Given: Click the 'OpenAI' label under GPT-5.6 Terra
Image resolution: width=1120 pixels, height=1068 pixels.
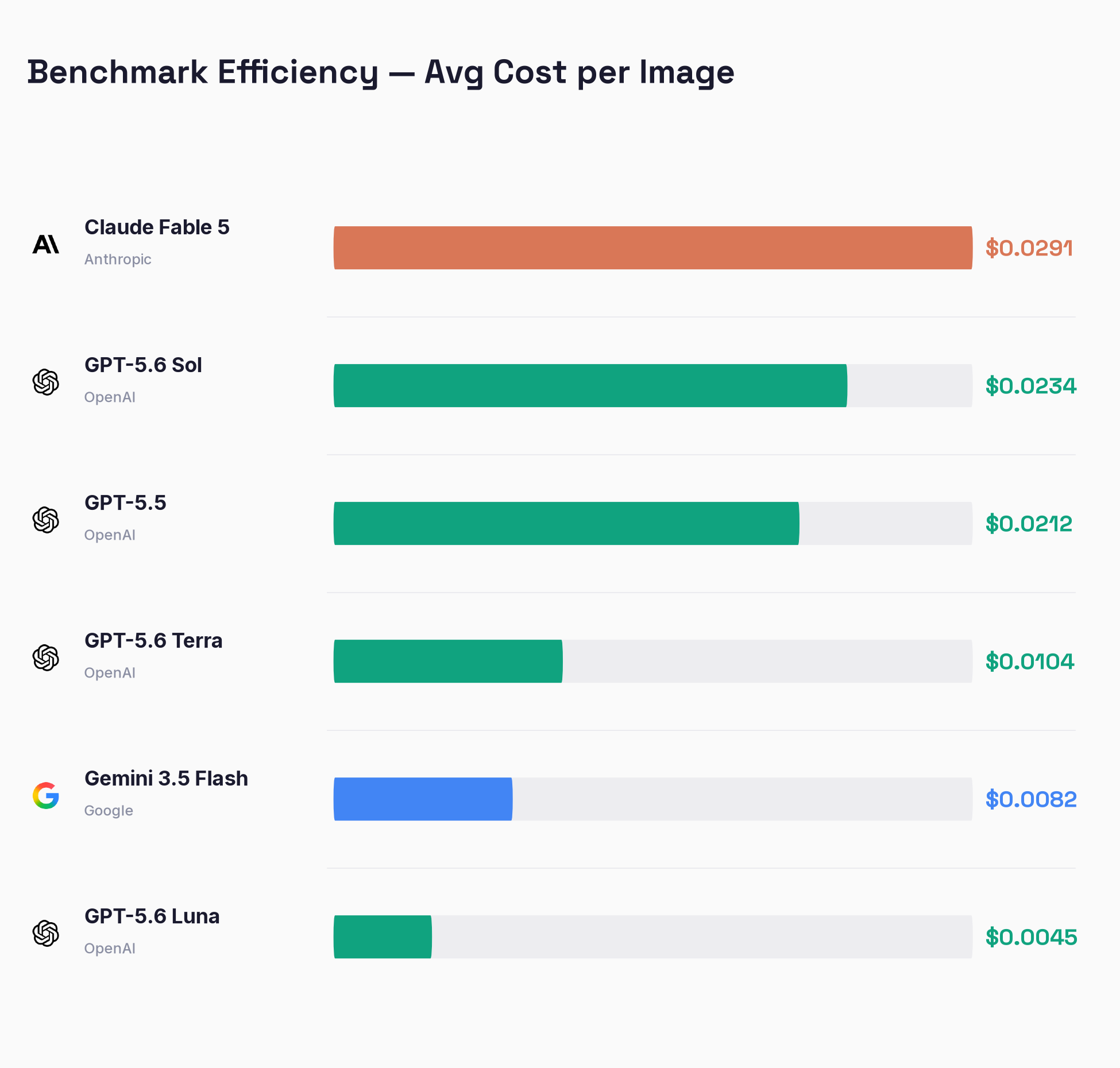Looking at the screenshot, I should 110,673.
